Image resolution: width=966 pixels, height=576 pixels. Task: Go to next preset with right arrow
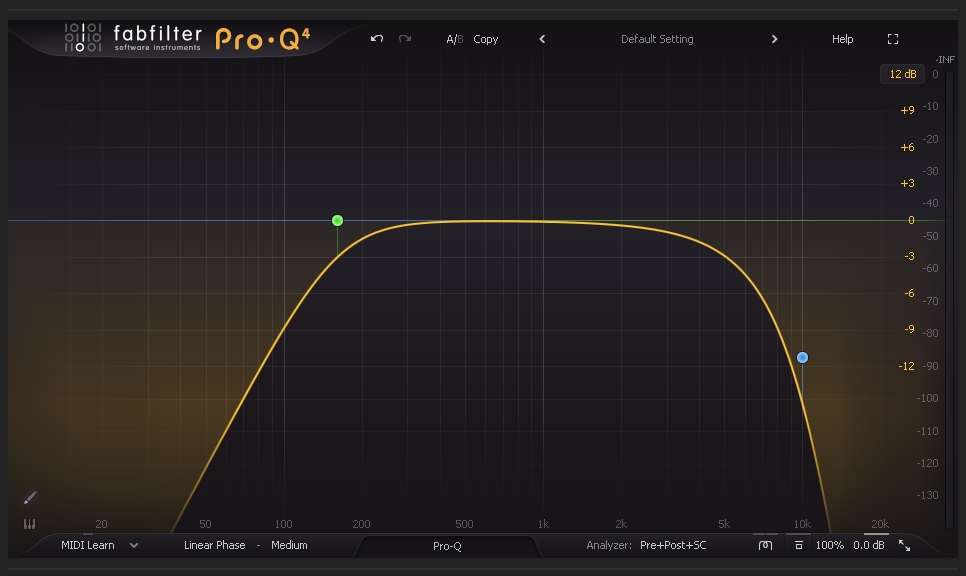pyautogui.click(x=774, y=39)
